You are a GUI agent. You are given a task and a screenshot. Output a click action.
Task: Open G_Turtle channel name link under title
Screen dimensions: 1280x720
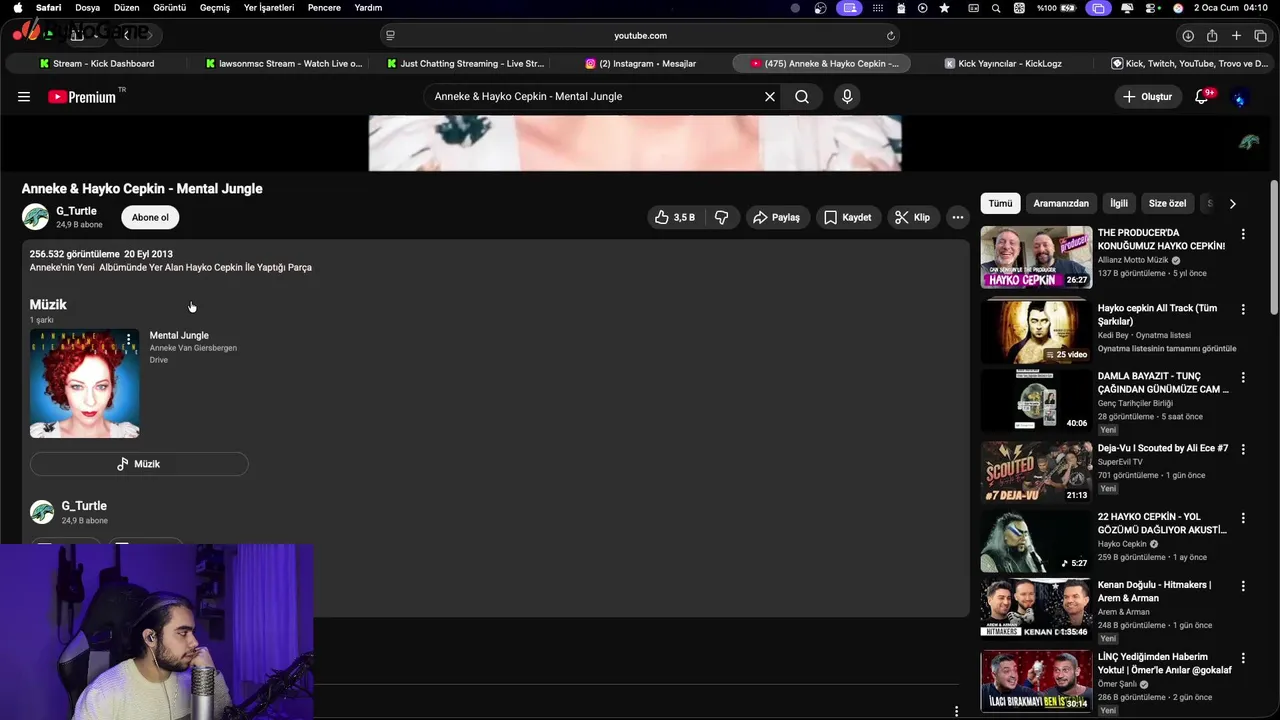click(76, 211)
